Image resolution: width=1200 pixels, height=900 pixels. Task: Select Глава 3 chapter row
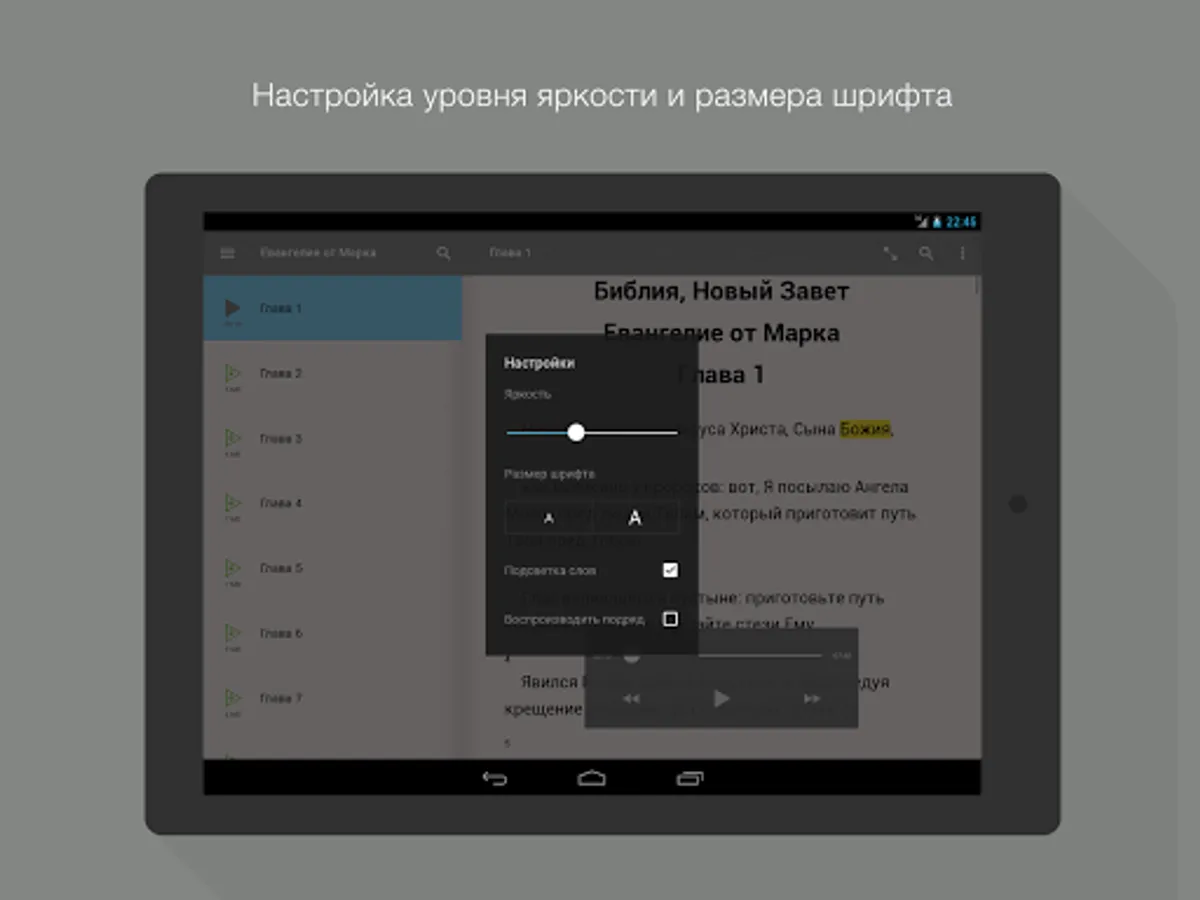point(333,439)
